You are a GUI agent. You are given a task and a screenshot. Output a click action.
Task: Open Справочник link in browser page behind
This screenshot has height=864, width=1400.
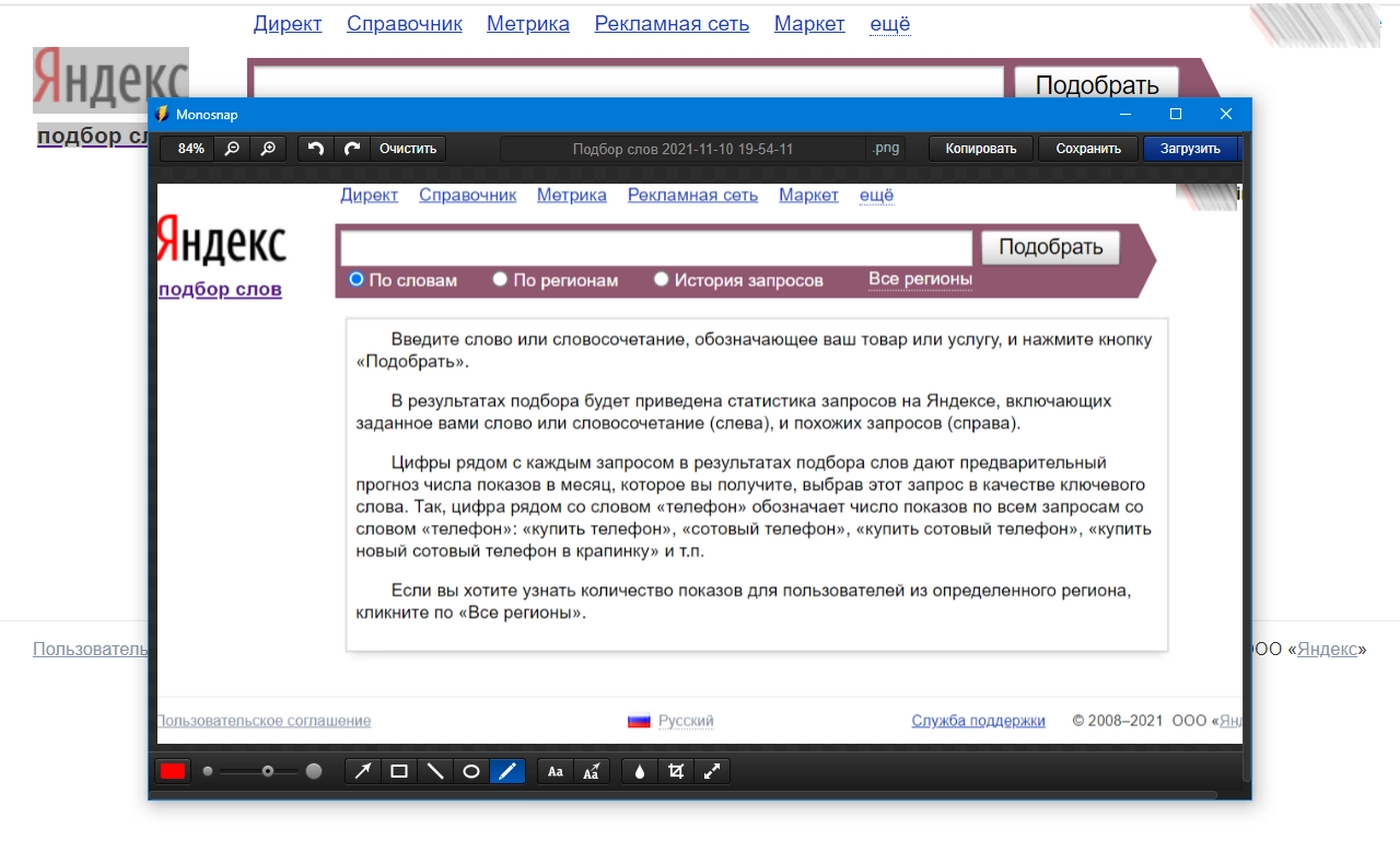405,24
